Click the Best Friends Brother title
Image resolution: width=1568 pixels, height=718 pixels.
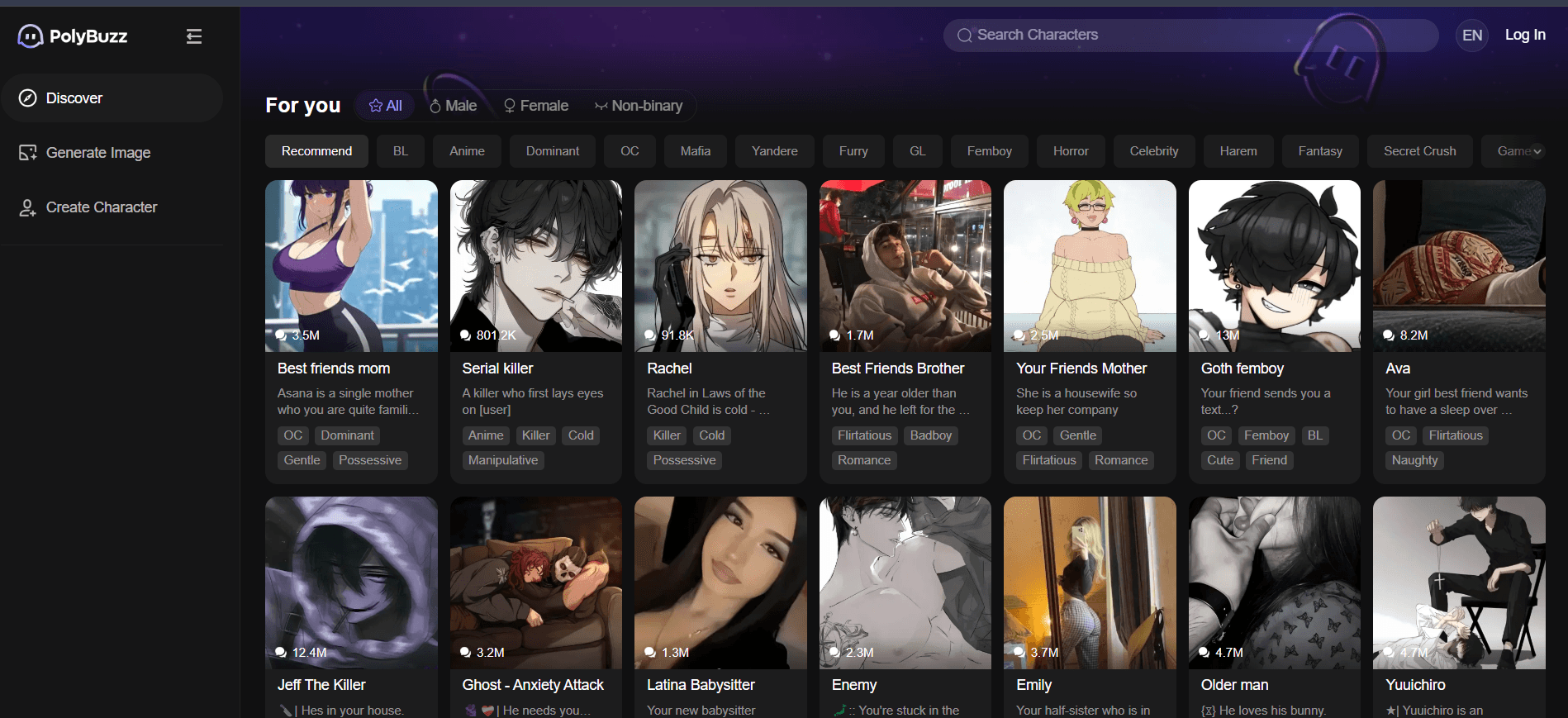(898, 369)
